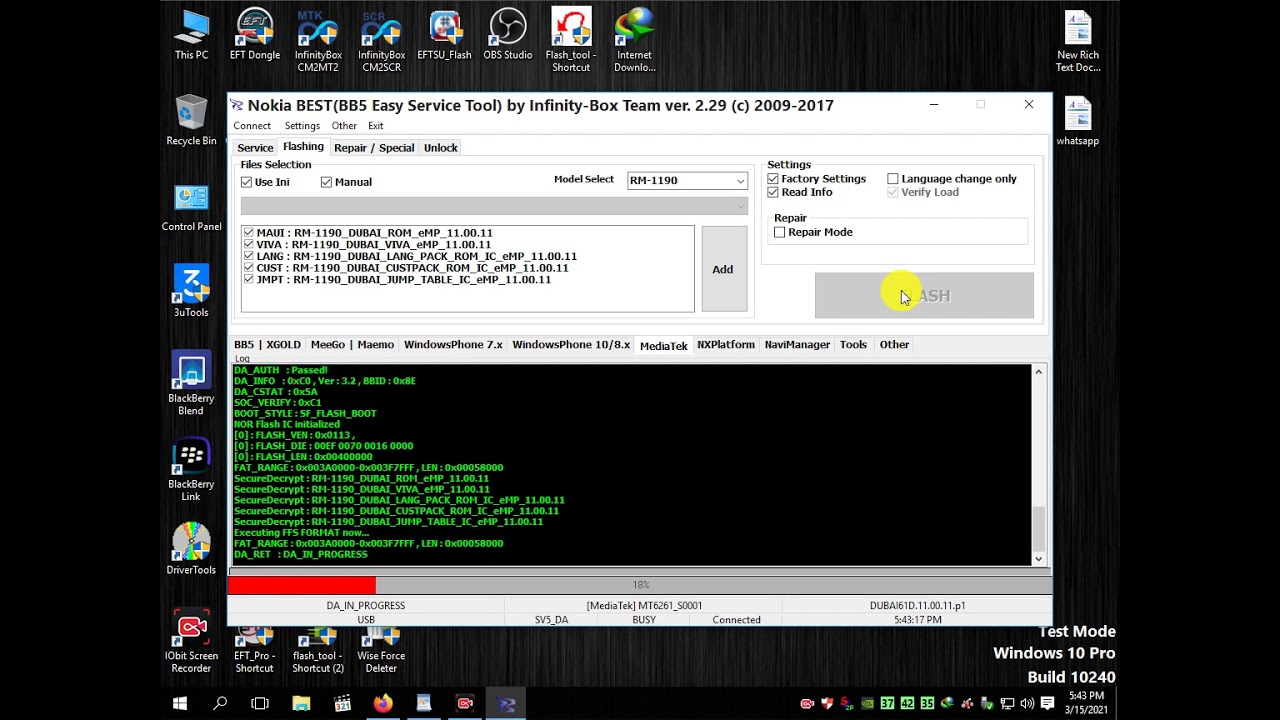Open the Windows Start menu
Screen dimensions: 1280x720
180,704
